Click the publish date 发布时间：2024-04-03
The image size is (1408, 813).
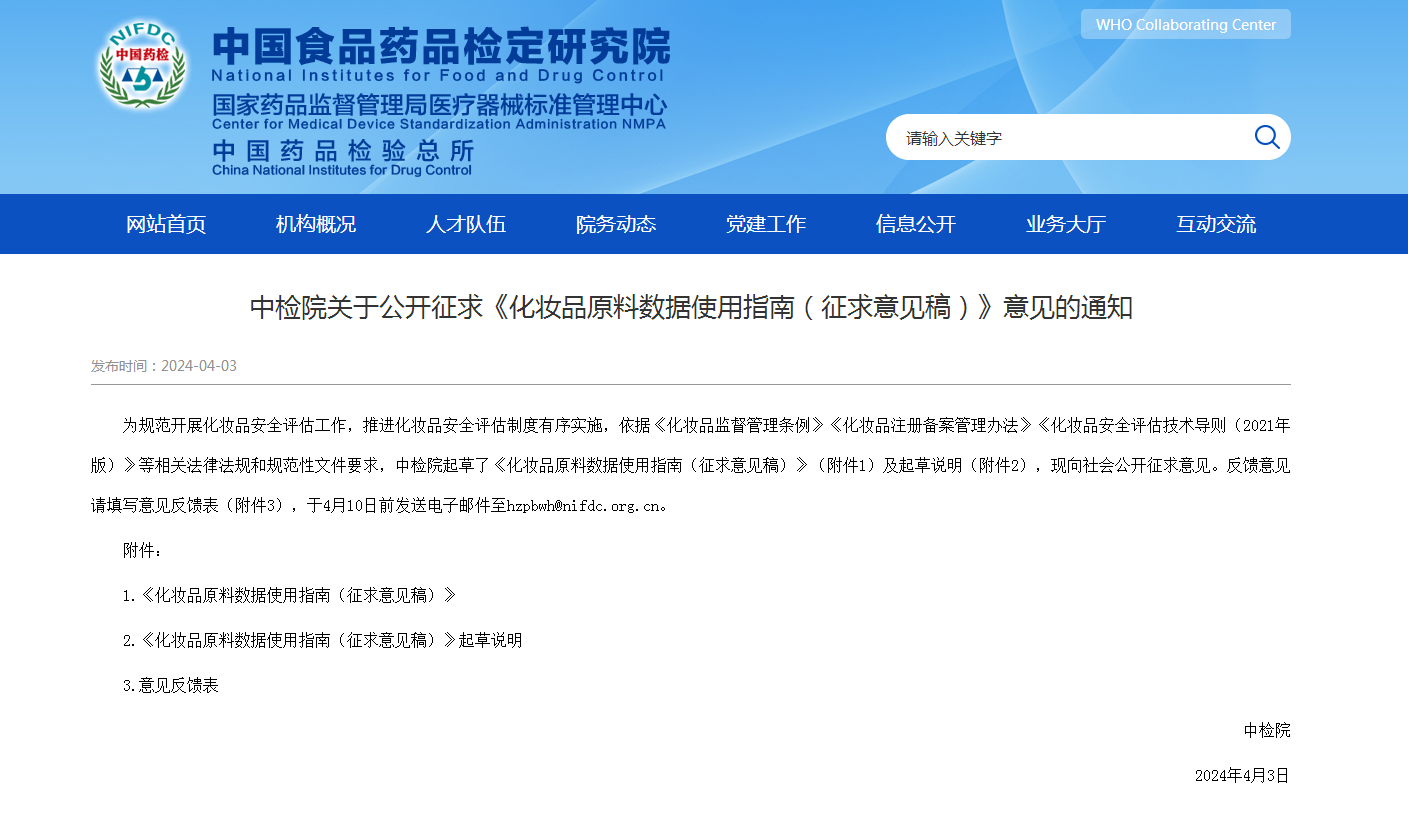point(164,366)
